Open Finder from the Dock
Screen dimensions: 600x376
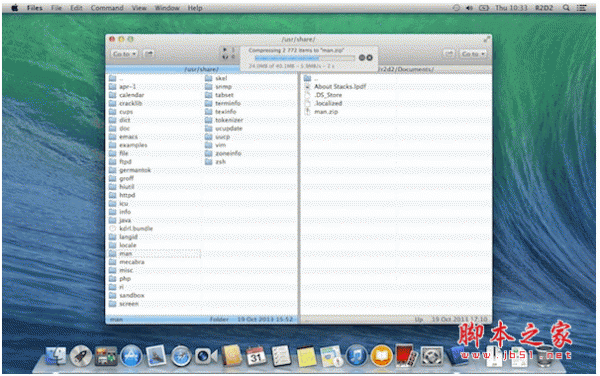(56, 356)
